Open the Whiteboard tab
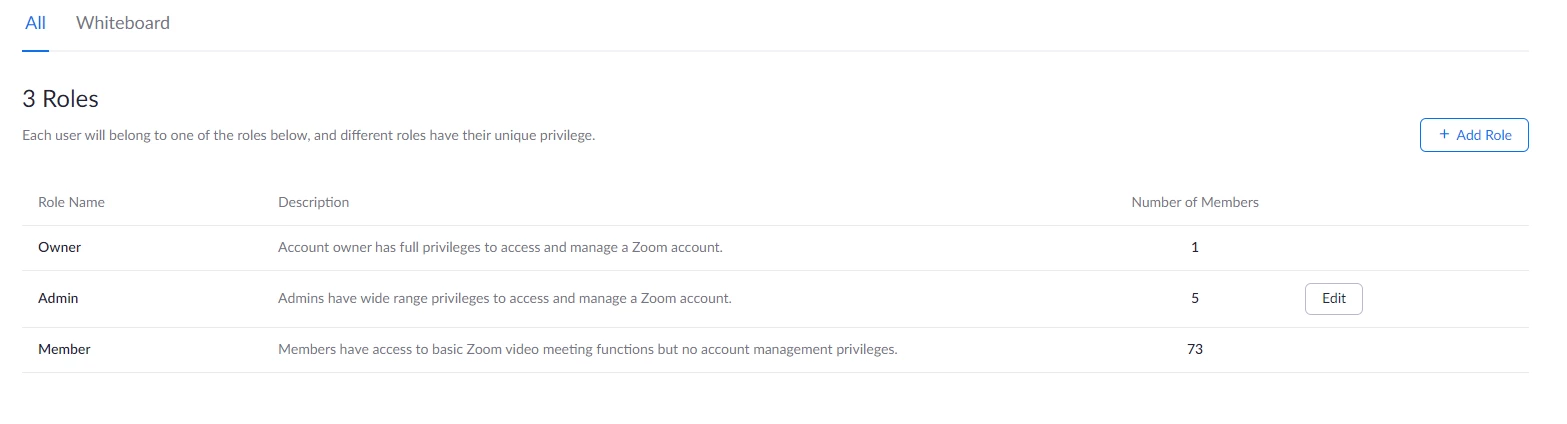The width and height of the screenshot is (1567, 424). pos(123,23)
